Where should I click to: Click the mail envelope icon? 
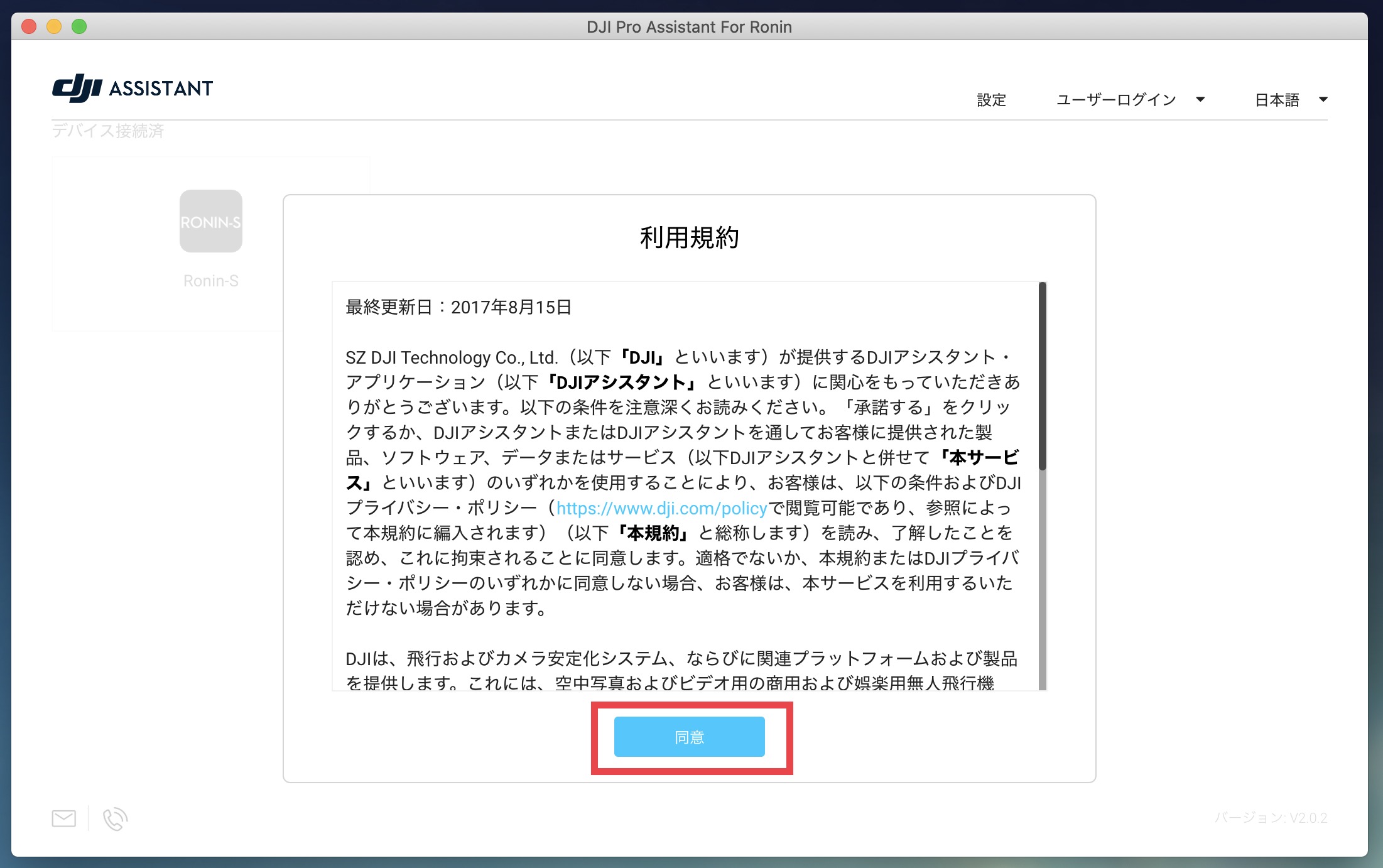point(63,818)
